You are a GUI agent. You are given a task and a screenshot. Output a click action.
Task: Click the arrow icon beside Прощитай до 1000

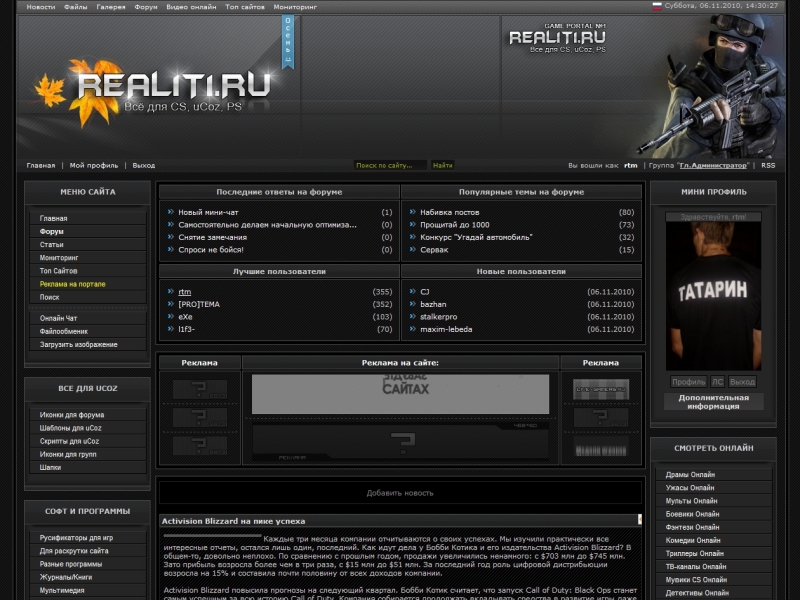pos(412,224)
